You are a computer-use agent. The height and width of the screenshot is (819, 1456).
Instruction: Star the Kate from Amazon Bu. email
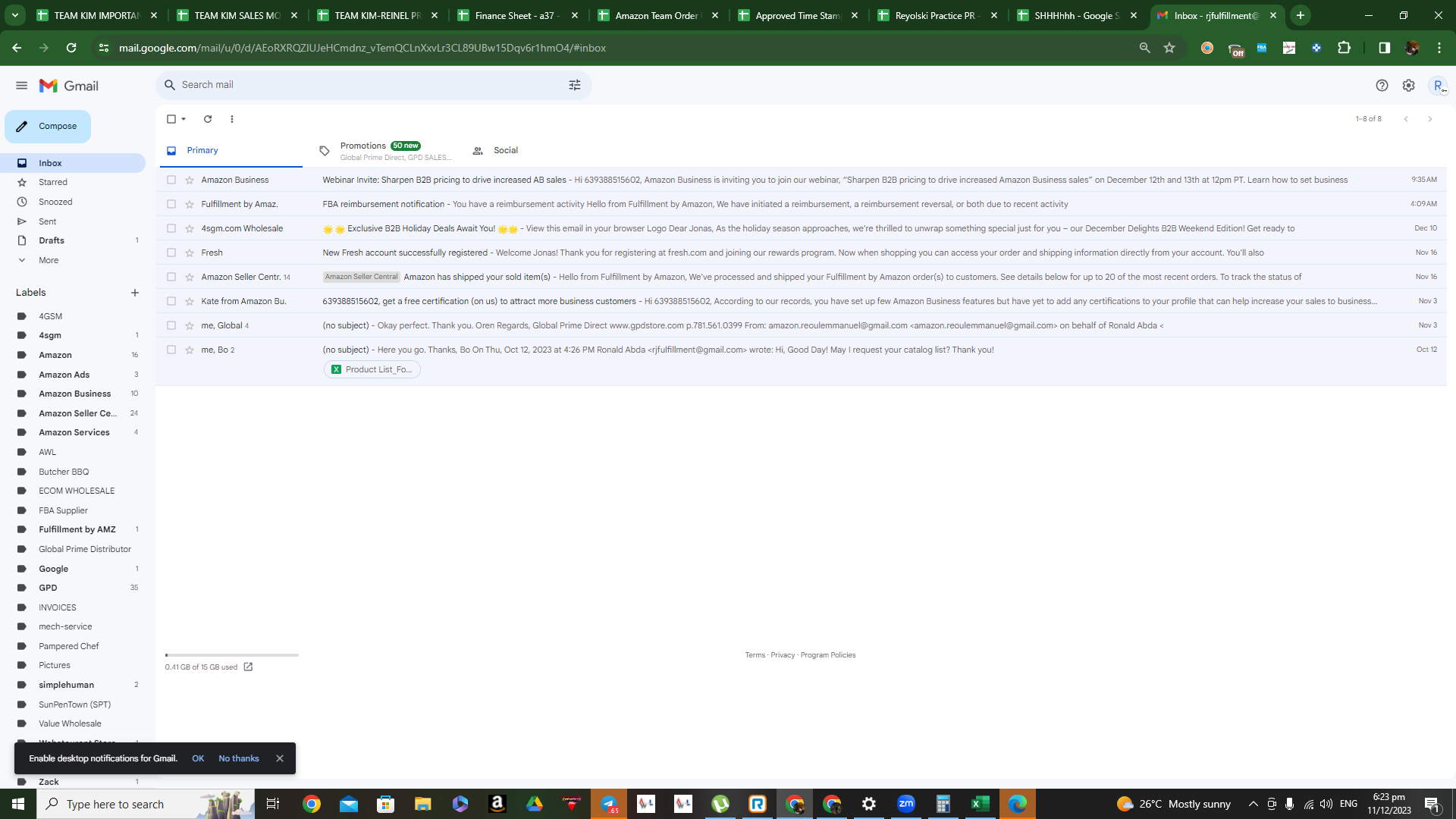tap(190, 302)
